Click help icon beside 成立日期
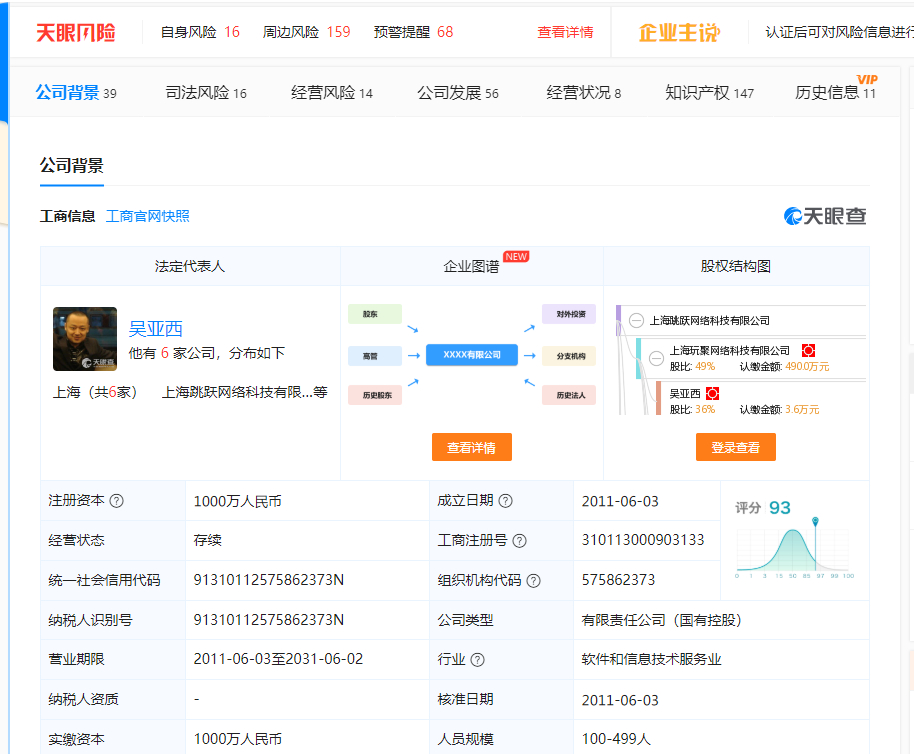 click(x=506, y=501)
